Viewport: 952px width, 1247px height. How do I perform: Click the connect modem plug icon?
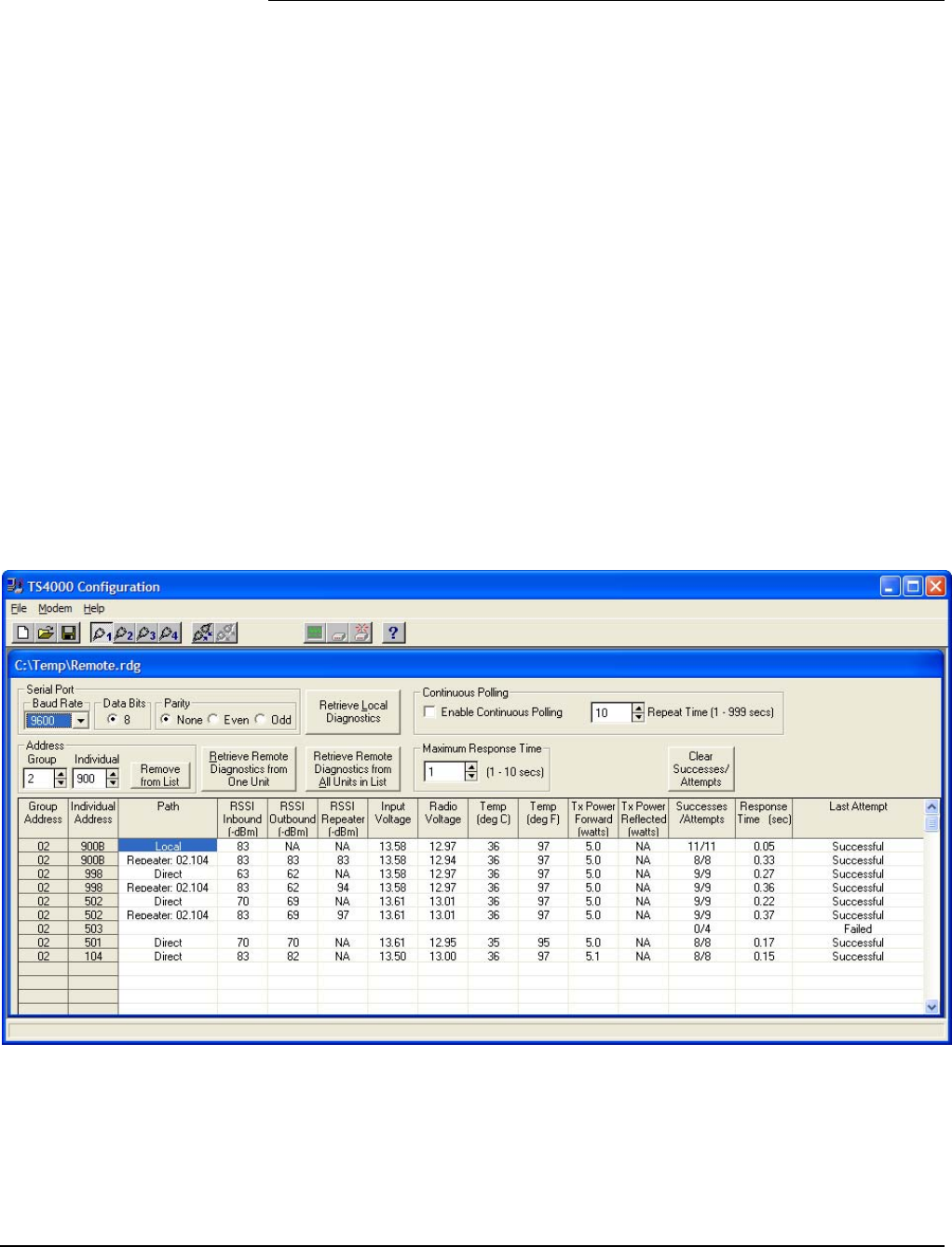pyautogui.click(x=203, y=633)
